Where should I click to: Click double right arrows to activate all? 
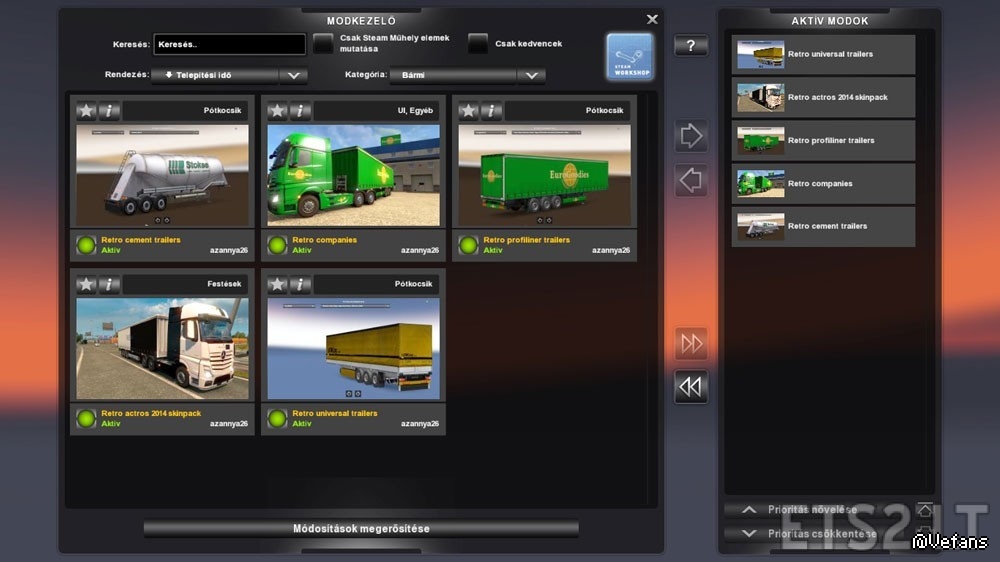[691, 343]
